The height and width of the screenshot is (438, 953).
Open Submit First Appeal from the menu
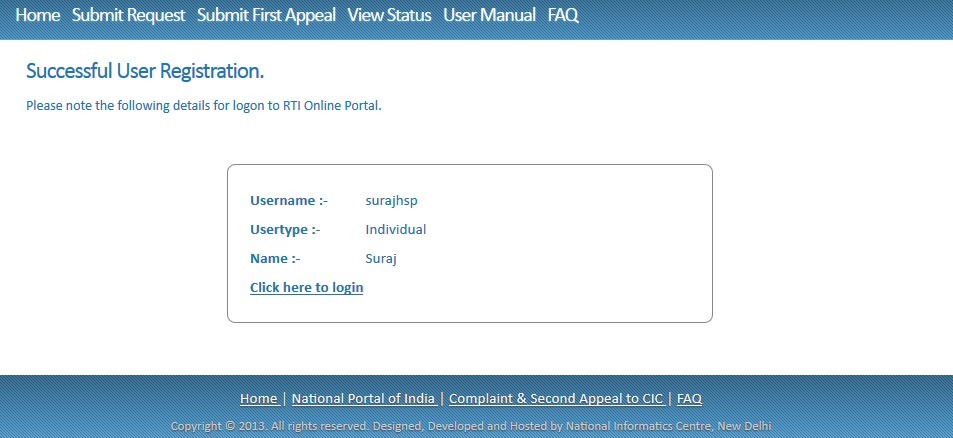point(266,16)
